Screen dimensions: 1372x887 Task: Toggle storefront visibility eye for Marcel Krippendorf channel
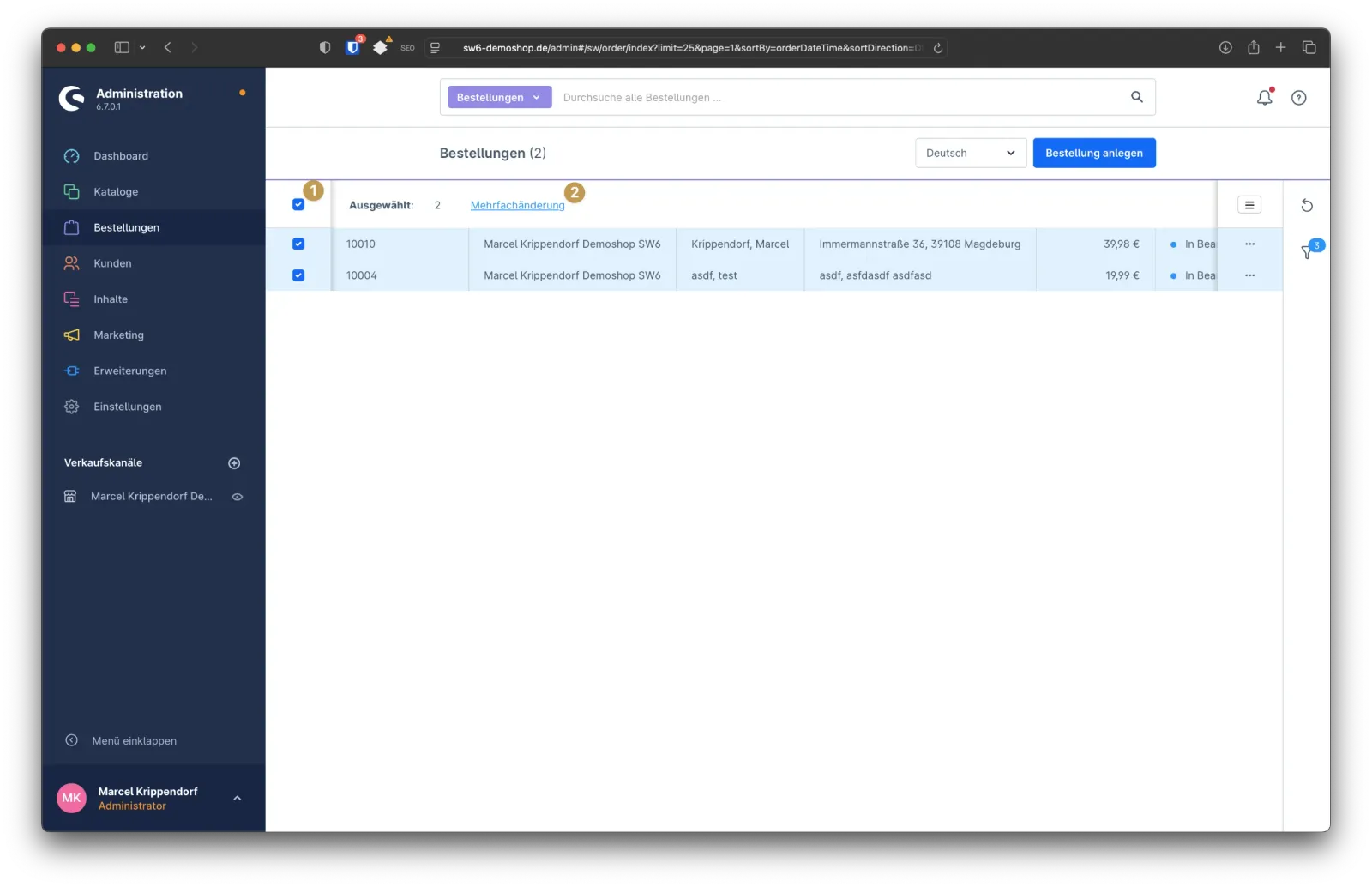238,497
